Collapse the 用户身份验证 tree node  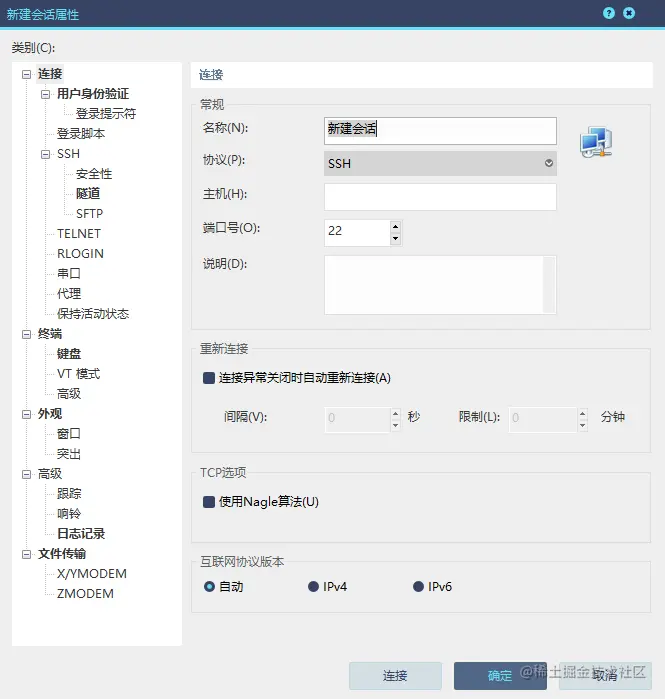point(45,94)
